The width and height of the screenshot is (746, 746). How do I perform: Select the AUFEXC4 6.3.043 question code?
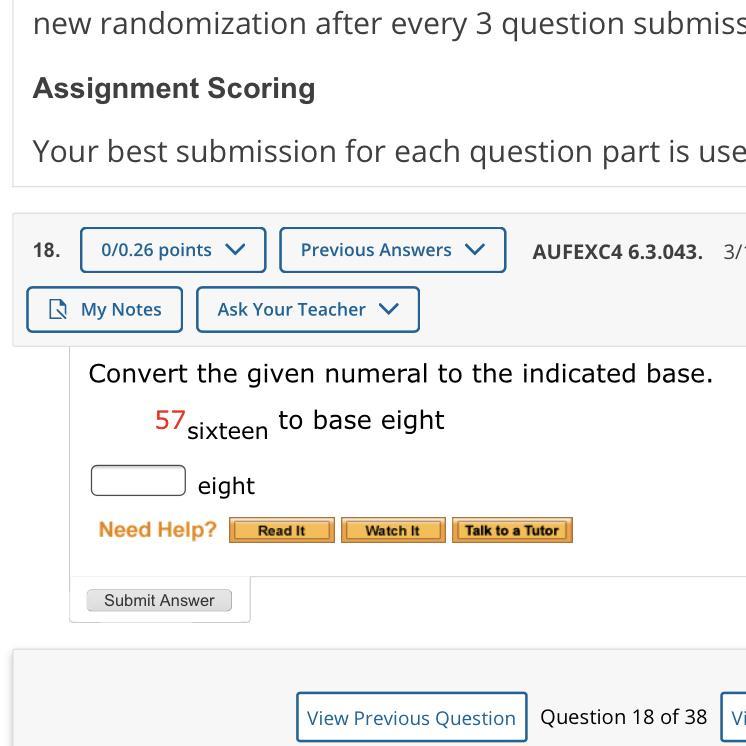pos(617,251)
